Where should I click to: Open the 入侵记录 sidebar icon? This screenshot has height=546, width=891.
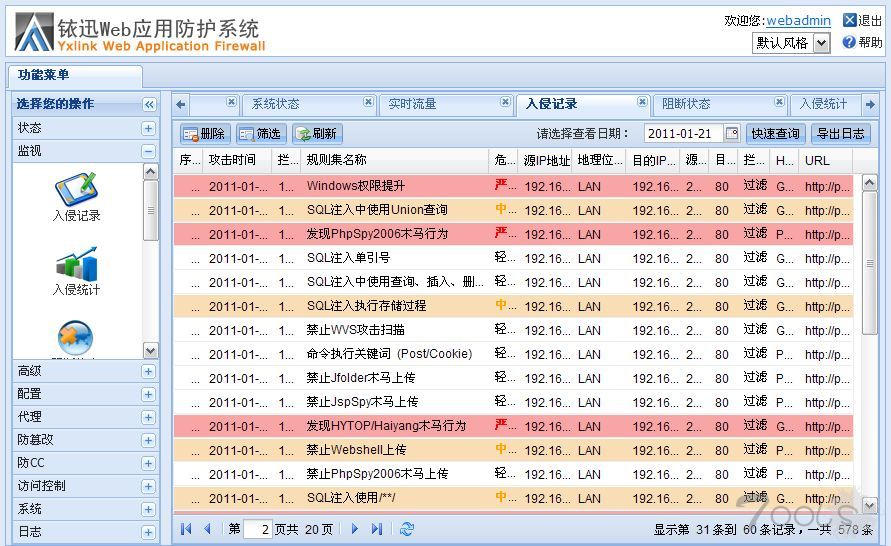click(x=76, y=191)
